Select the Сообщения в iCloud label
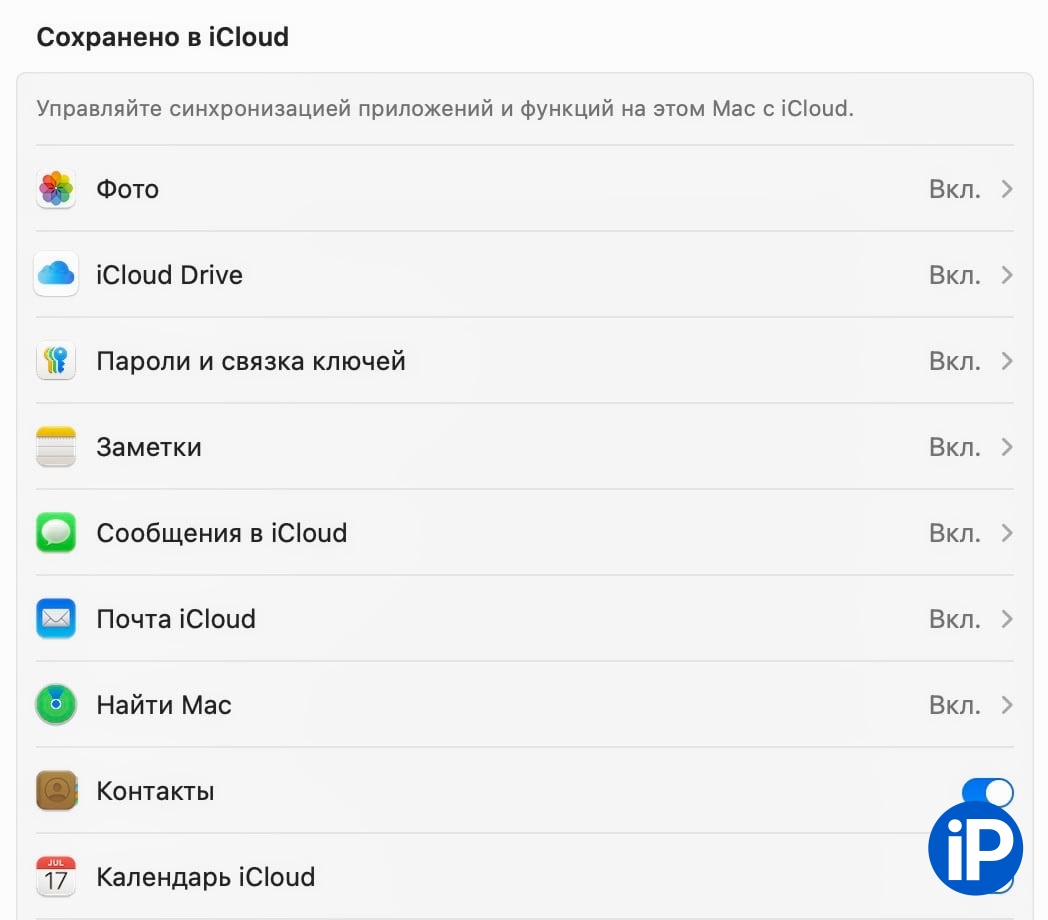 (221, 533)
